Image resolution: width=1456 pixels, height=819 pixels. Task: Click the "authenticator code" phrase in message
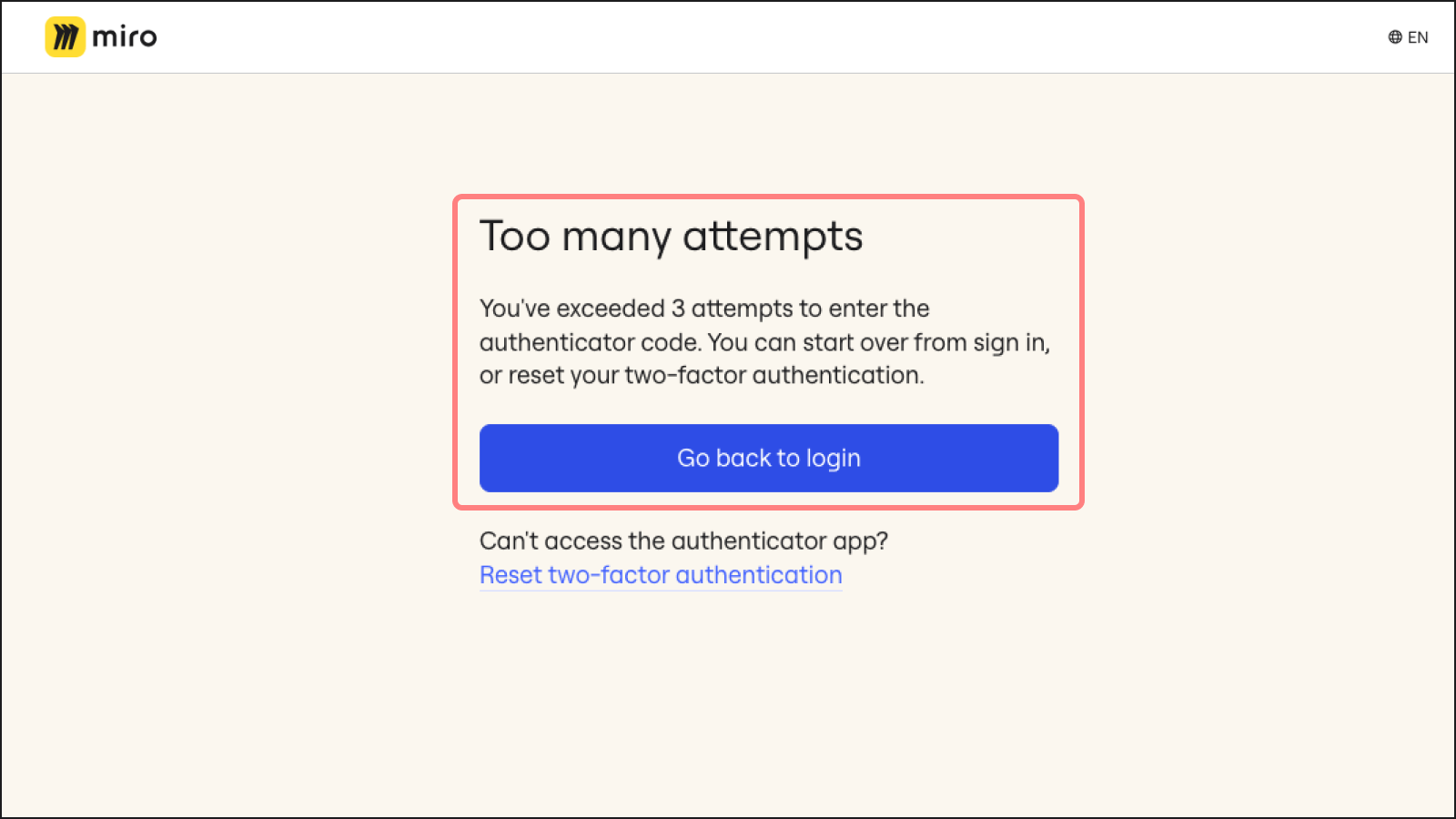pos(590,342)
